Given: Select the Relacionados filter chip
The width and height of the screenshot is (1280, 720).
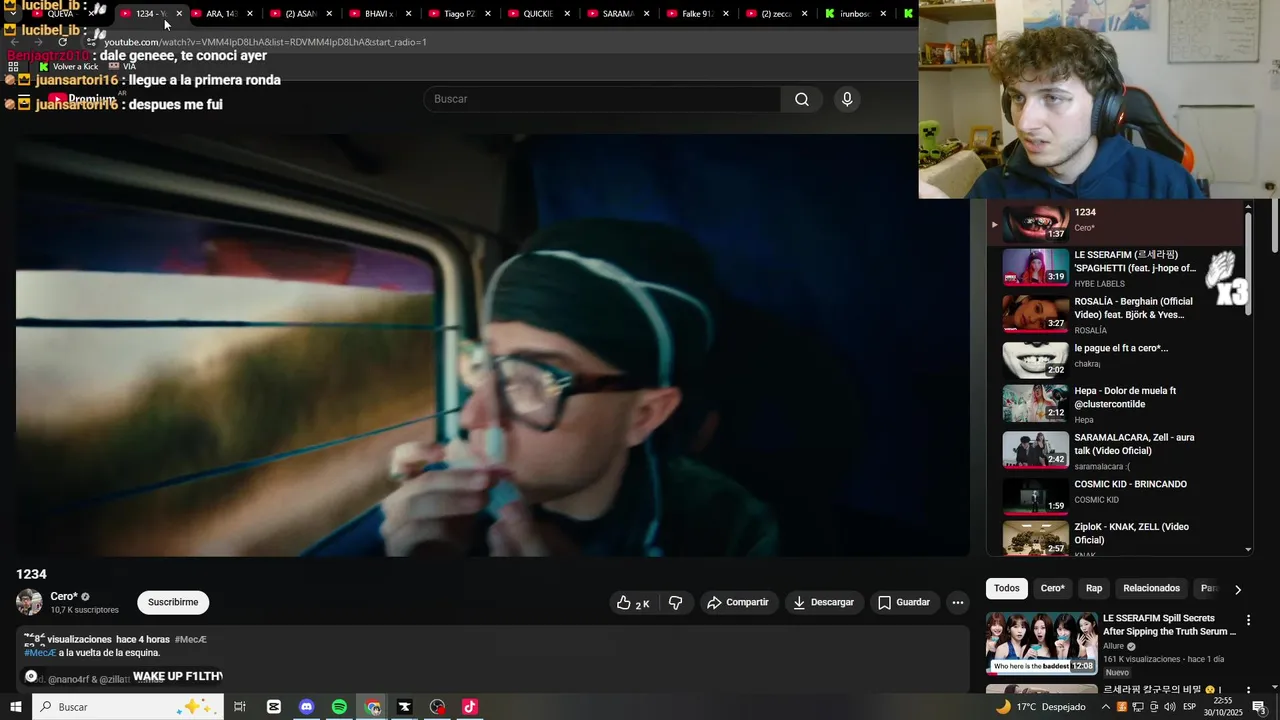Looking at the screenshot, I should tap(1151, 588).
